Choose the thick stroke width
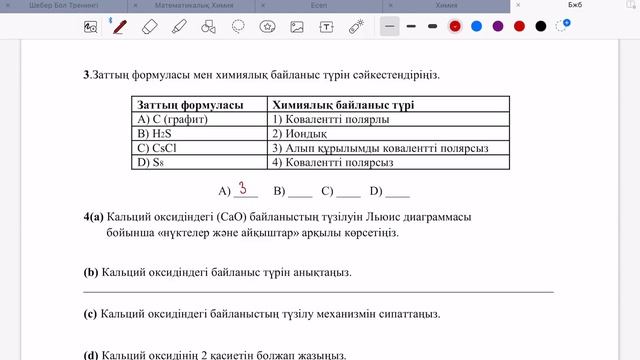Screen dimensions: 640x360 click(x=433, y=27)
